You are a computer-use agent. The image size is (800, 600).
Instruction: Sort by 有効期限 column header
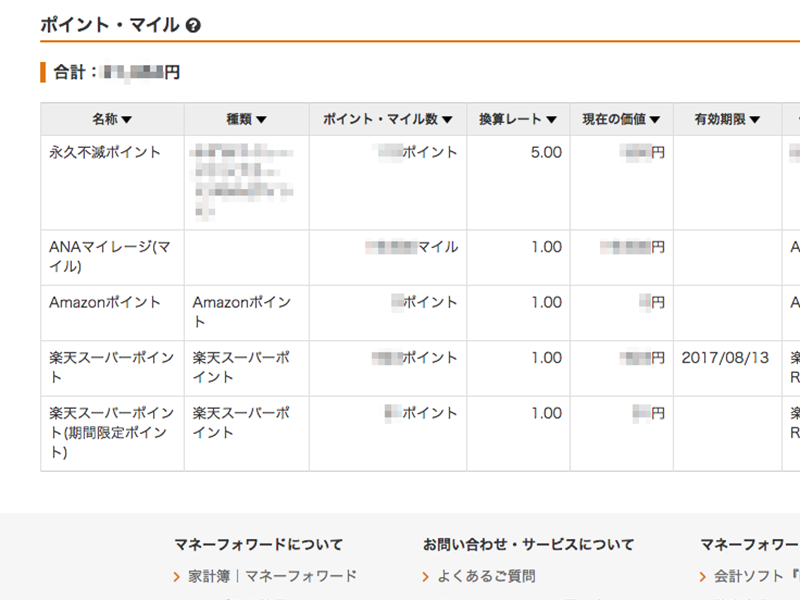coord(727,119)
